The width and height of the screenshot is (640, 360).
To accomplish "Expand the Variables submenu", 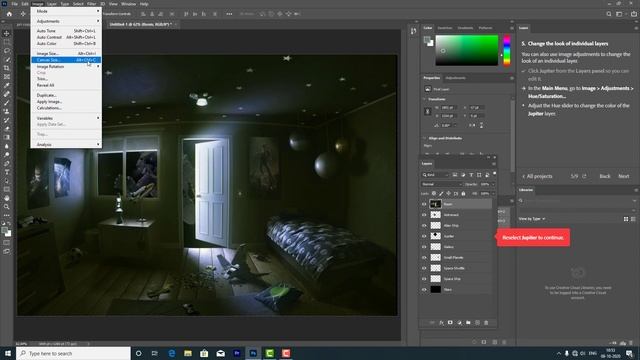I will pyautogui.click(x=66, y=118).
